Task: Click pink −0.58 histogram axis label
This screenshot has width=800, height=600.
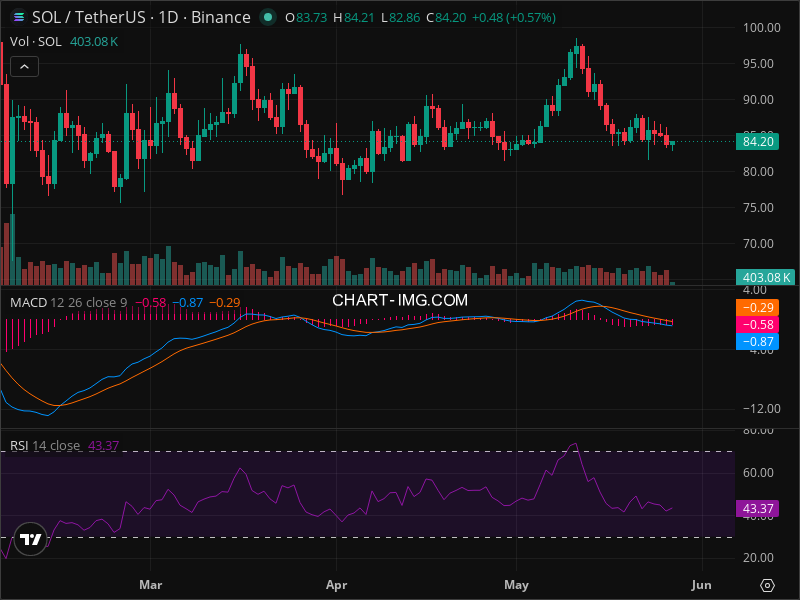Action: 757,324
